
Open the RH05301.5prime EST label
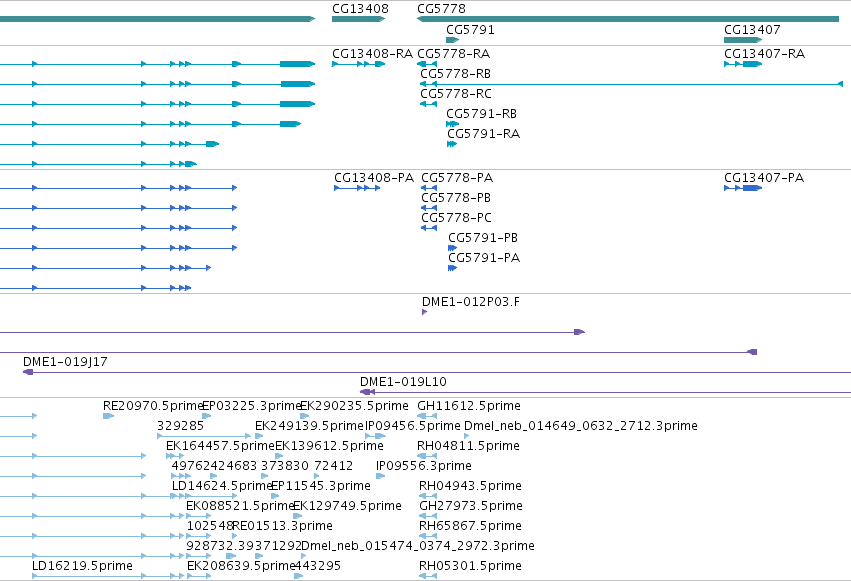click(x=470, y=566)
